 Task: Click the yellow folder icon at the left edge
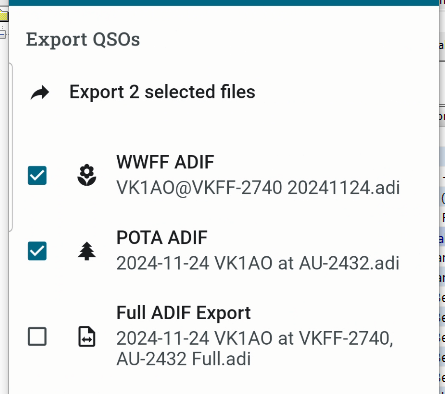click(4, 15)
